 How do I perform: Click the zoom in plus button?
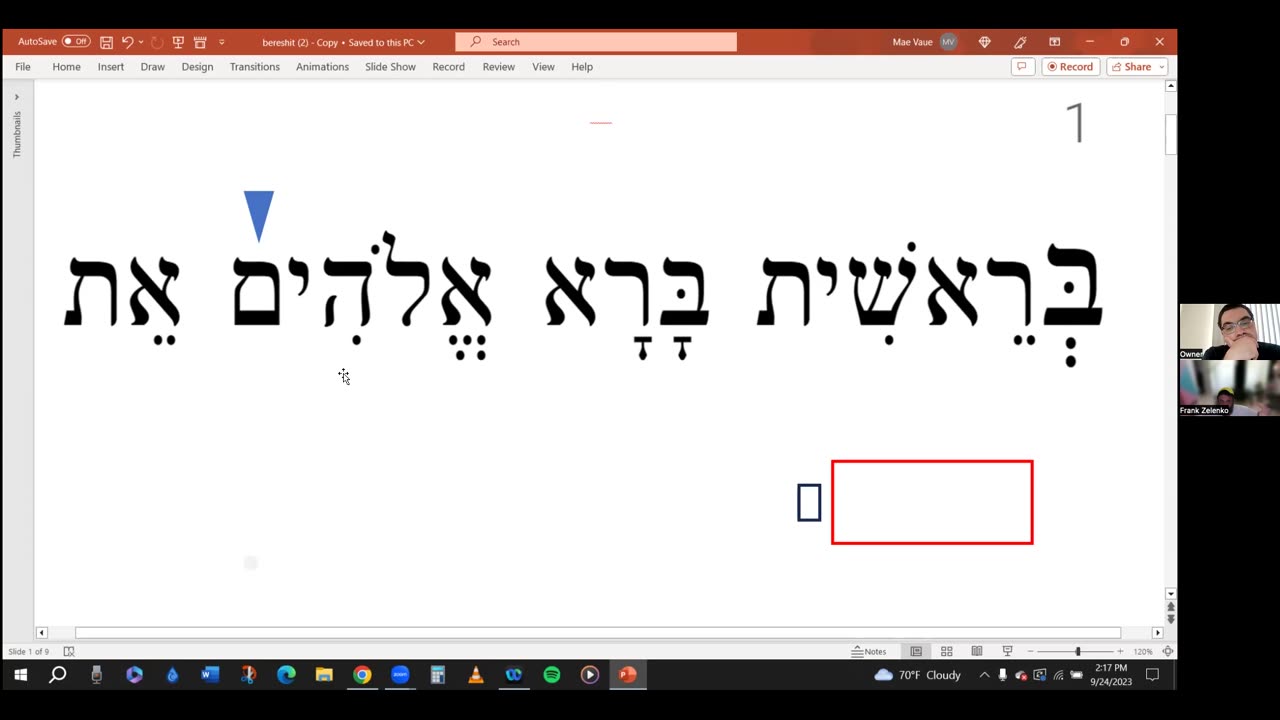coord(1120,651)
